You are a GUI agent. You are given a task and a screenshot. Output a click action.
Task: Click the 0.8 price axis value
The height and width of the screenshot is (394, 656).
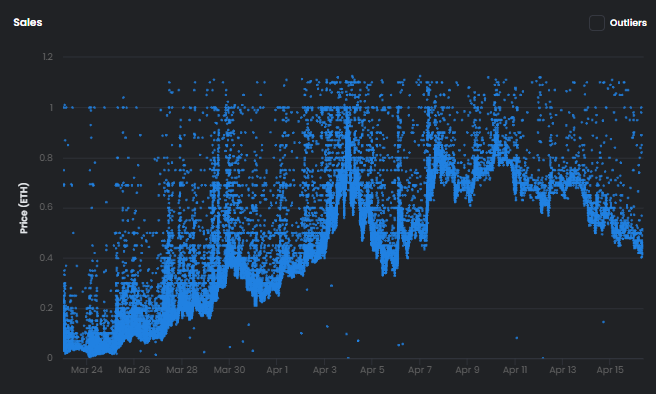(x=46, y=158)
